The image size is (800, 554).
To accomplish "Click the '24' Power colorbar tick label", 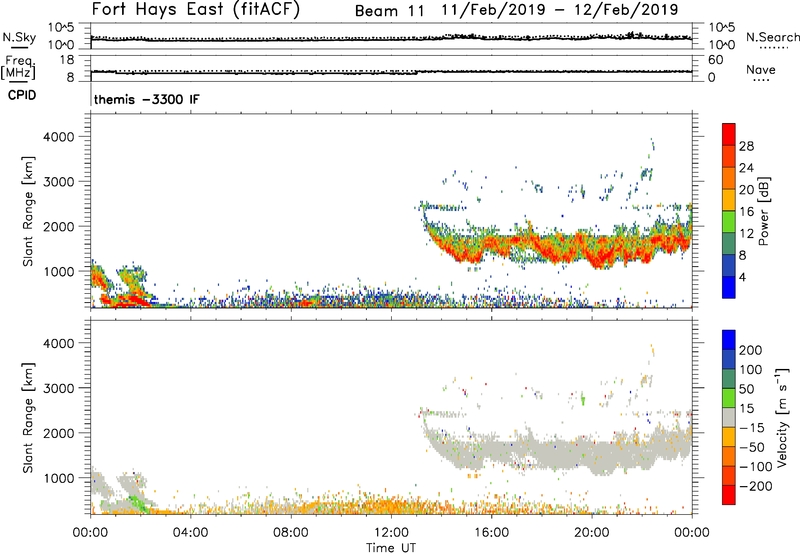I will (746, 168).
